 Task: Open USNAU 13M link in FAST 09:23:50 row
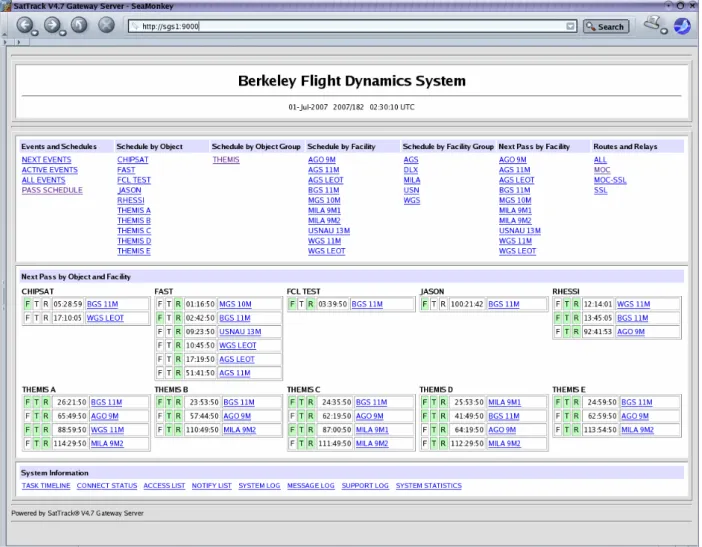click(x=240, y=332)
